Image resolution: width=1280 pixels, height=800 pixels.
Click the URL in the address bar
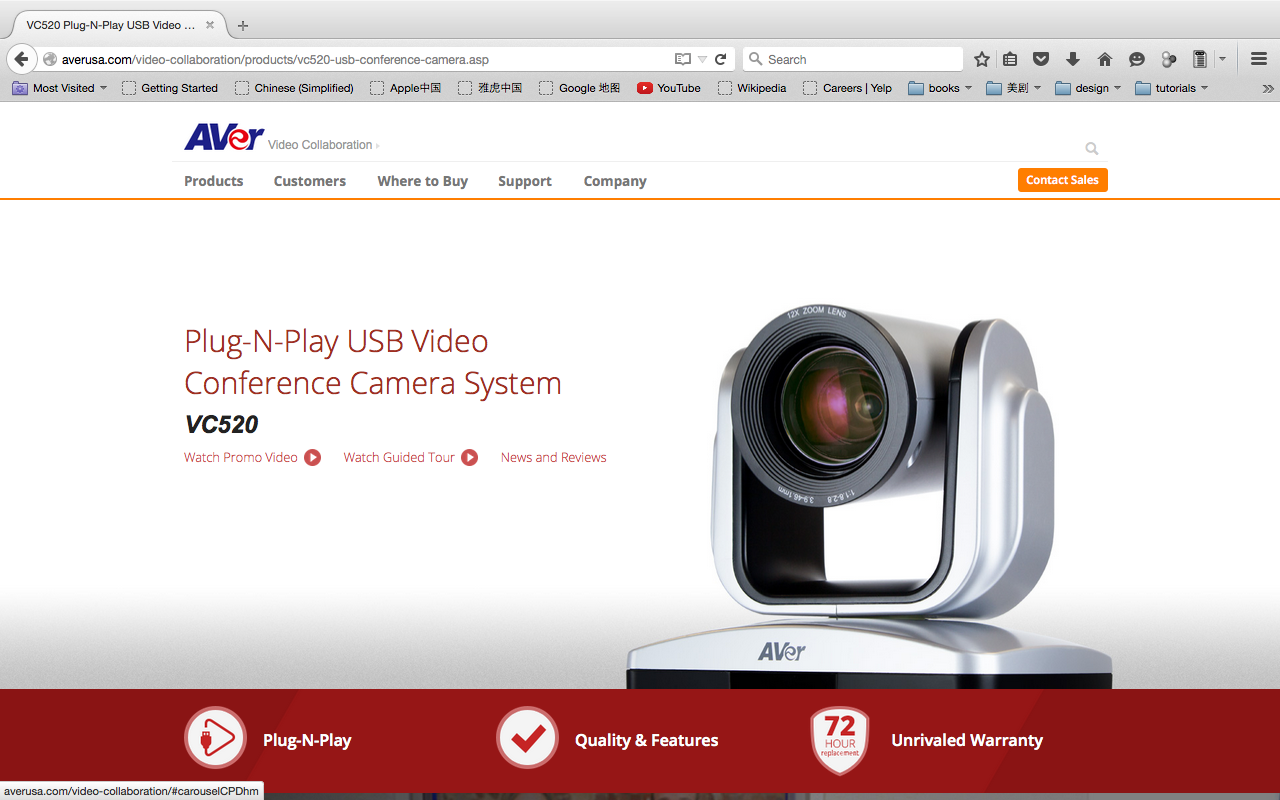tap(275, 59)
